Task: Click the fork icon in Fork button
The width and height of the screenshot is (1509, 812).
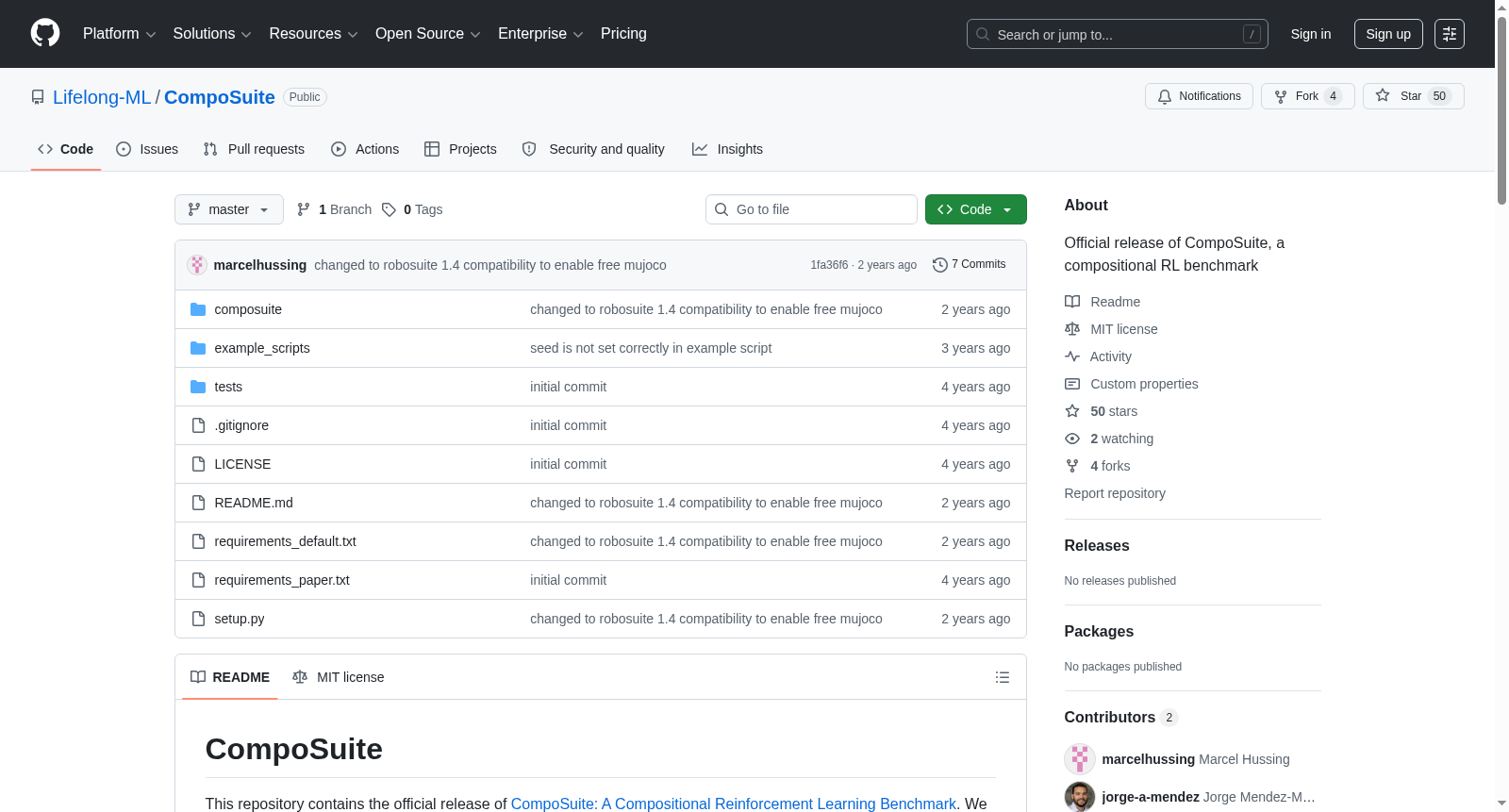Action: 1281,96
